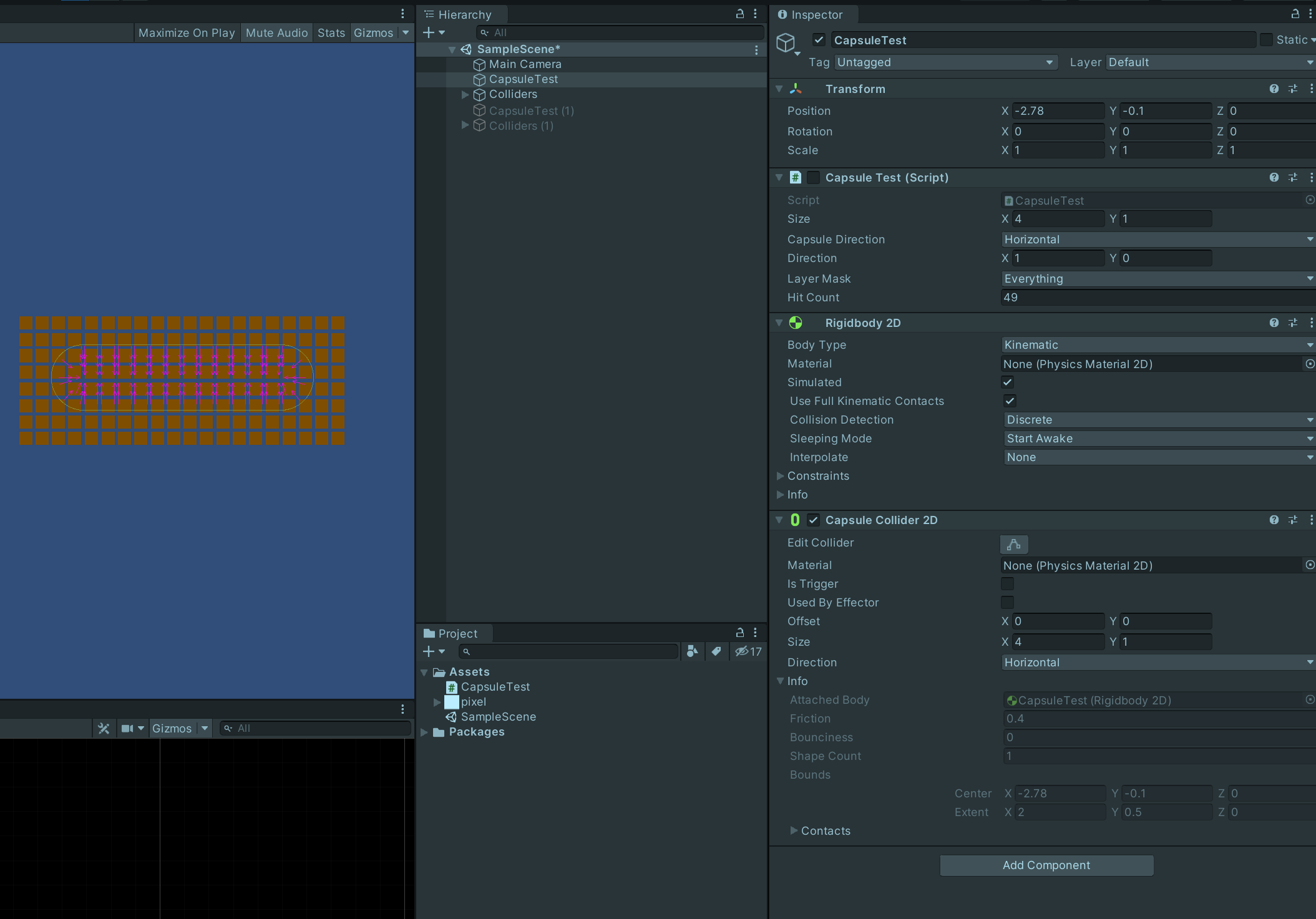Viewport: 1316px width, 919px height.
Task: Click search by label icon in Project
Action: coord(716,651)
